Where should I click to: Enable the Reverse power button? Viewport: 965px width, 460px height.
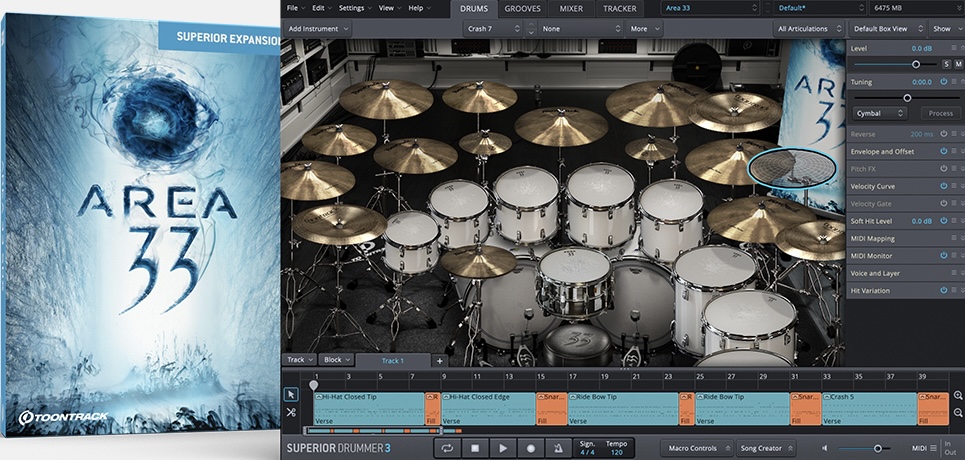click(943, 134)
